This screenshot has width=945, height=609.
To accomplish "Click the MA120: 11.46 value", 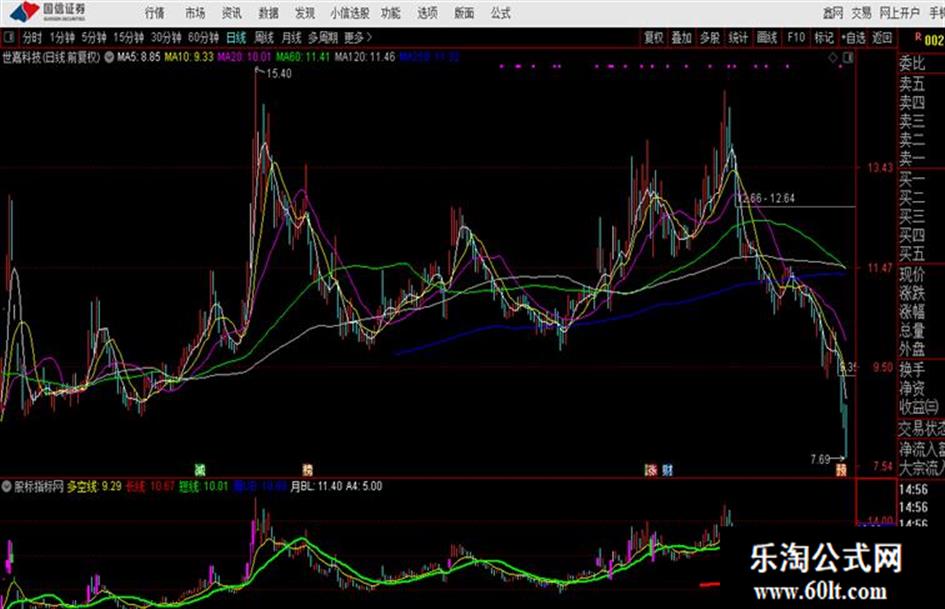I will point(365,57).
